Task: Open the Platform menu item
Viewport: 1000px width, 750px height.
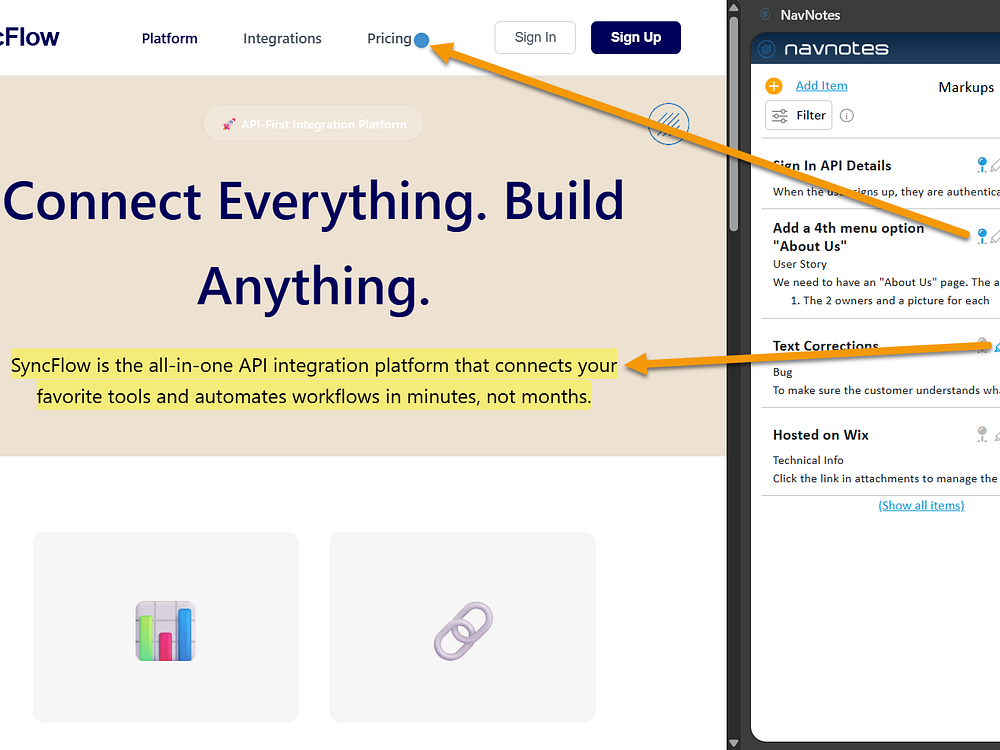Action: tap(170, 38)
